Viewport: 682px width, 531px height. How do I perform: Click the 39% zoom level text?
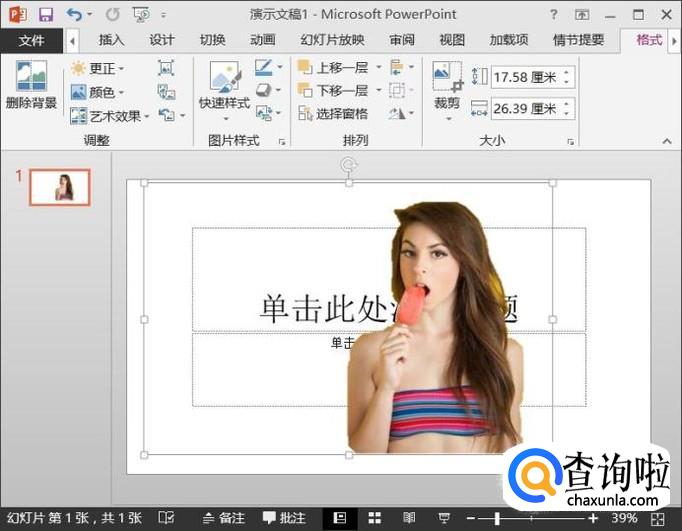click(x=624, y=518)
